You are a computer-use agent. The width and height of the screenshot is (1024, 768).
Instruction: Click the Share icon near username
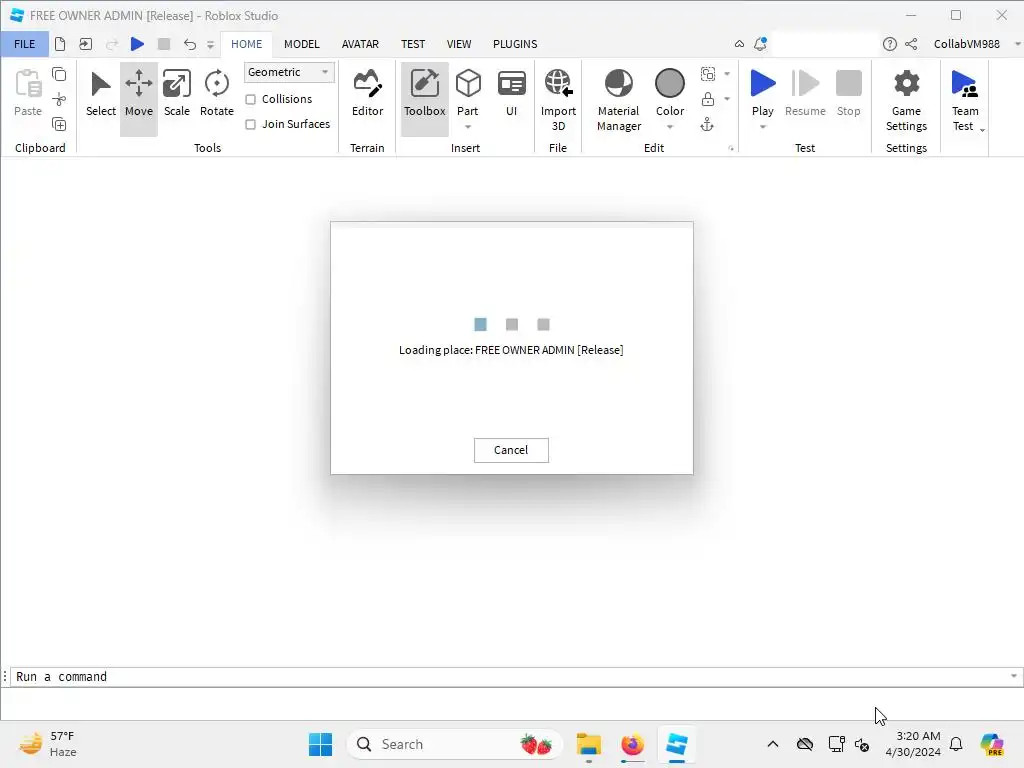[911, 44]
